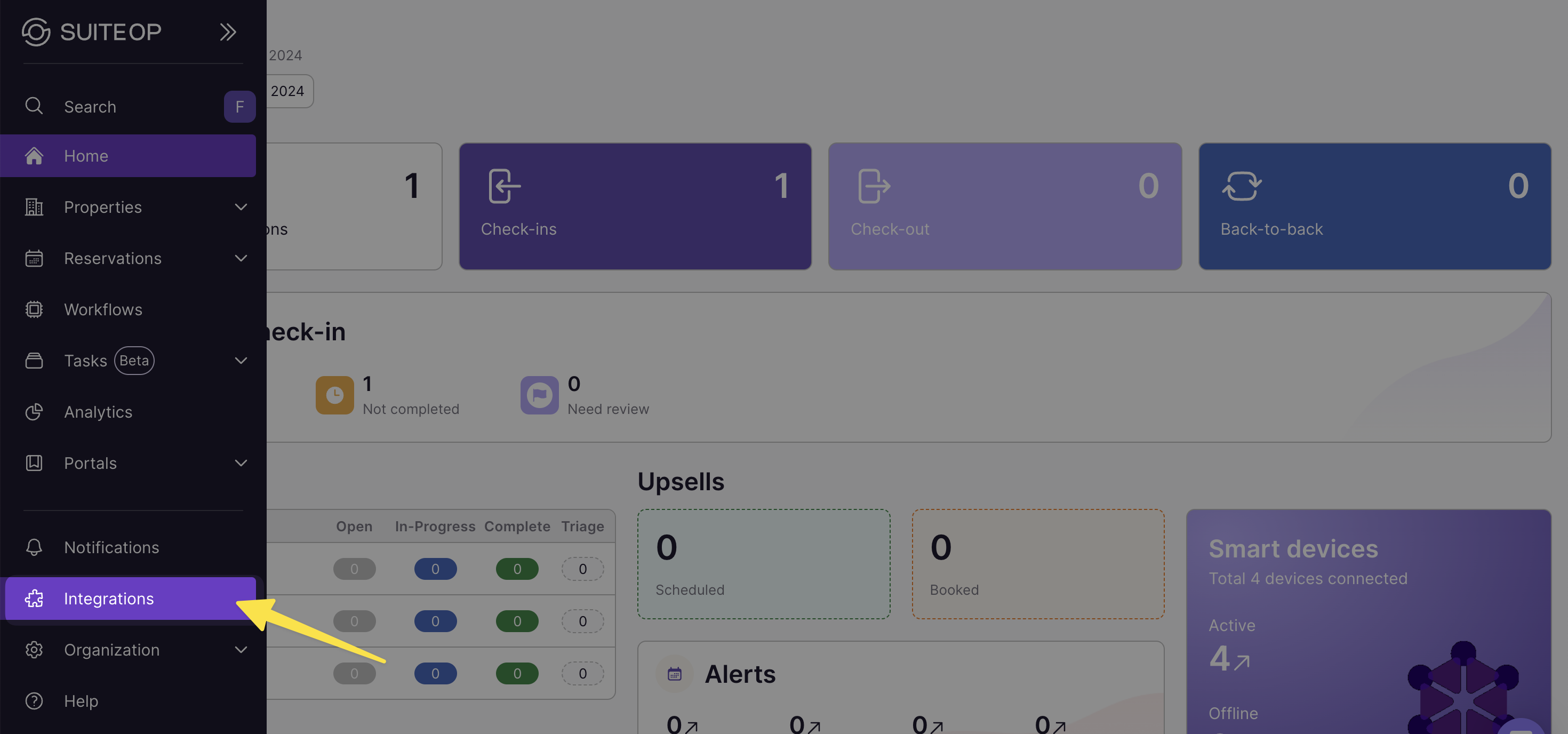Click the Integrations puzzle icon

tap(34, 599)
